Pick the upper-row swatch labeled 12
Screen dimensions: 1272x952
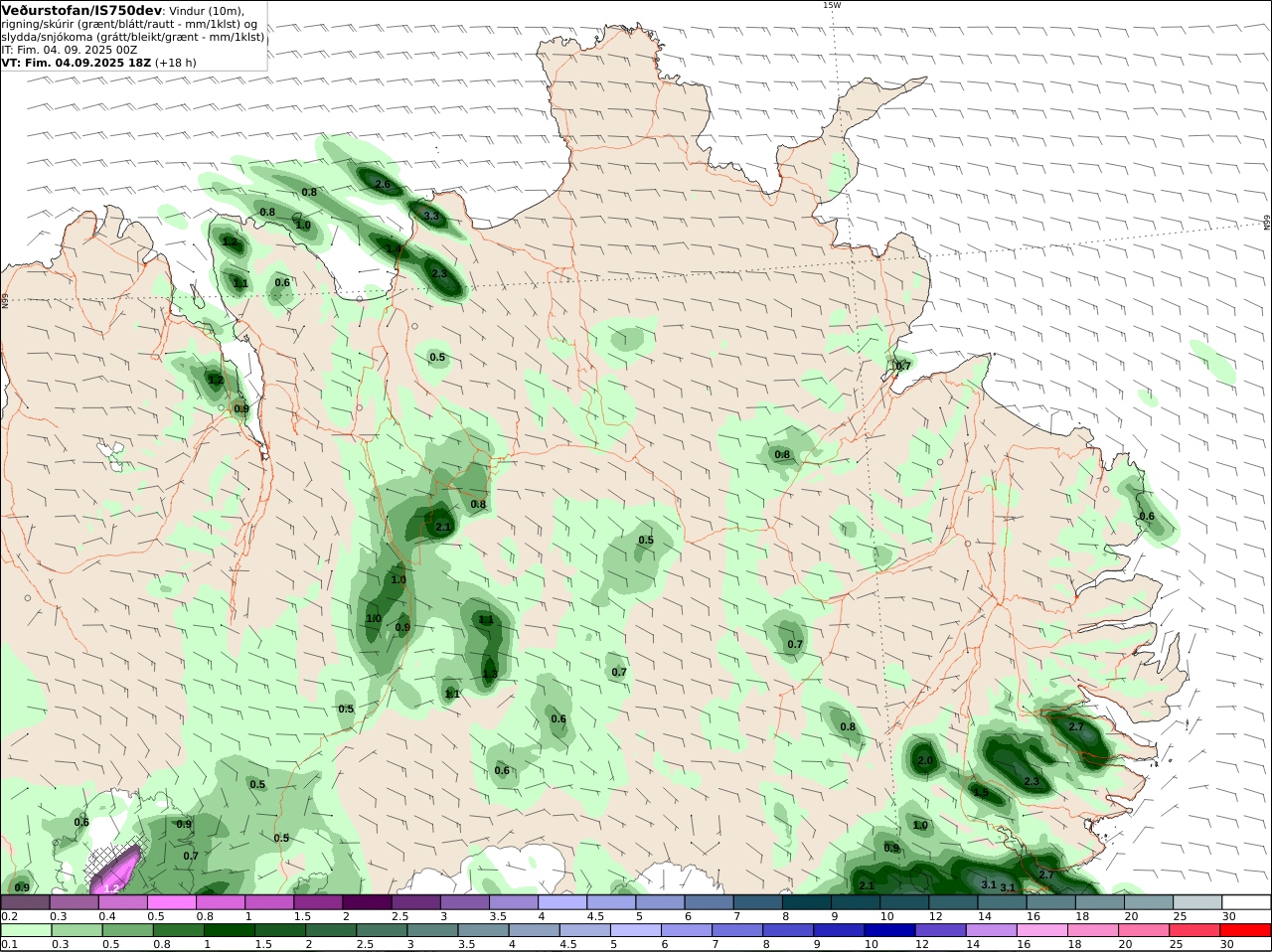(953, 901)
